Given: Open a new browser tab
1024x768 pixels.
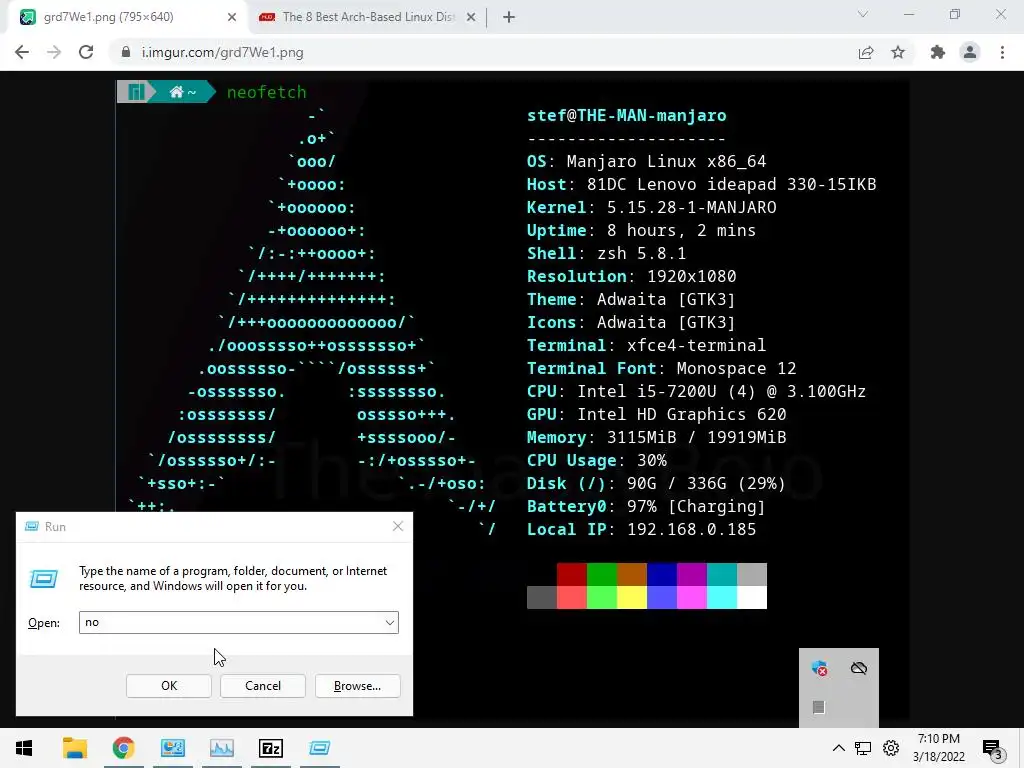Looking at the screenshot, I should (x=509, y=17).
